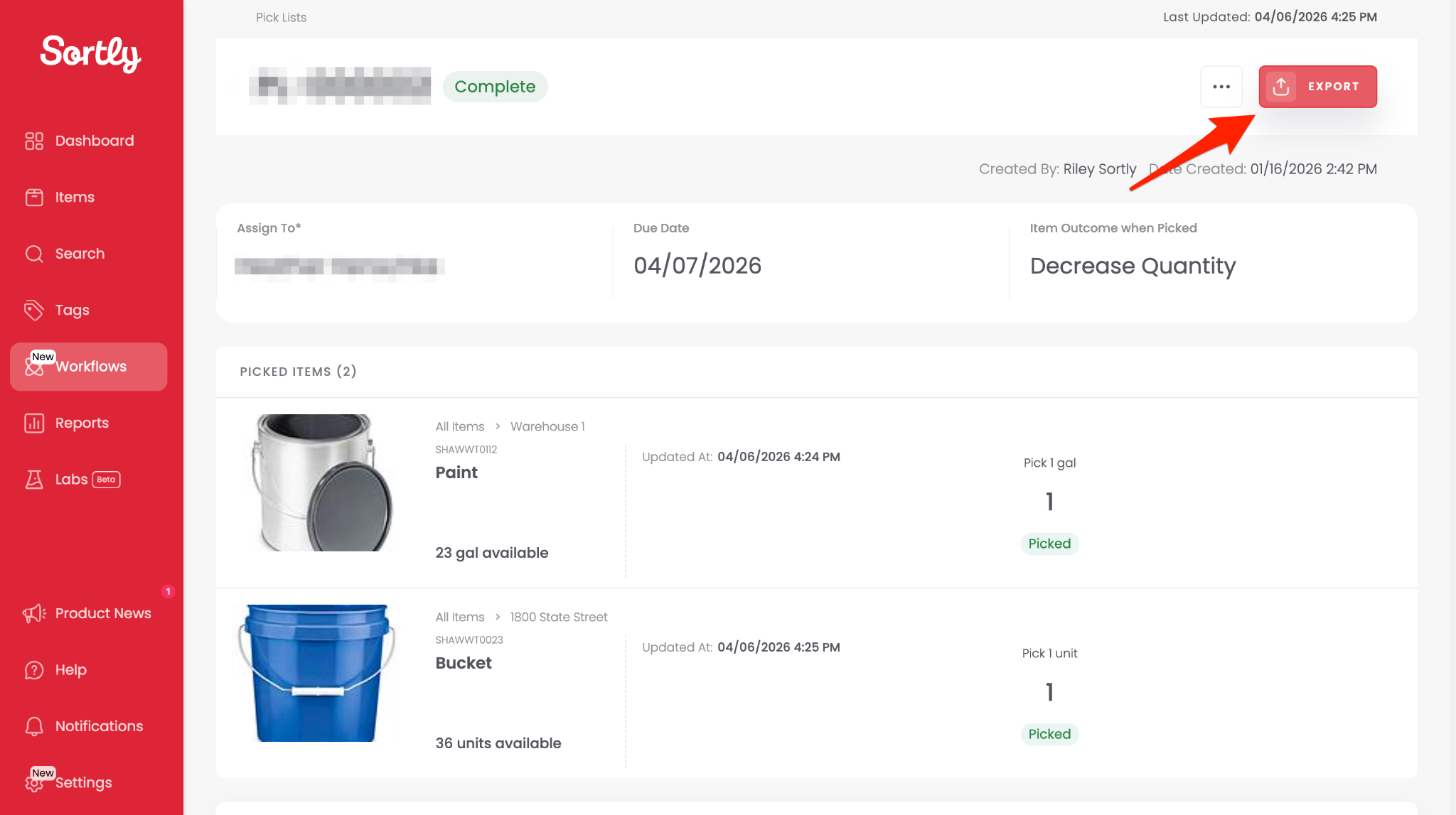Open the three-dot more options menu
Screen dimensions: 1456x815
[1221, 87]
